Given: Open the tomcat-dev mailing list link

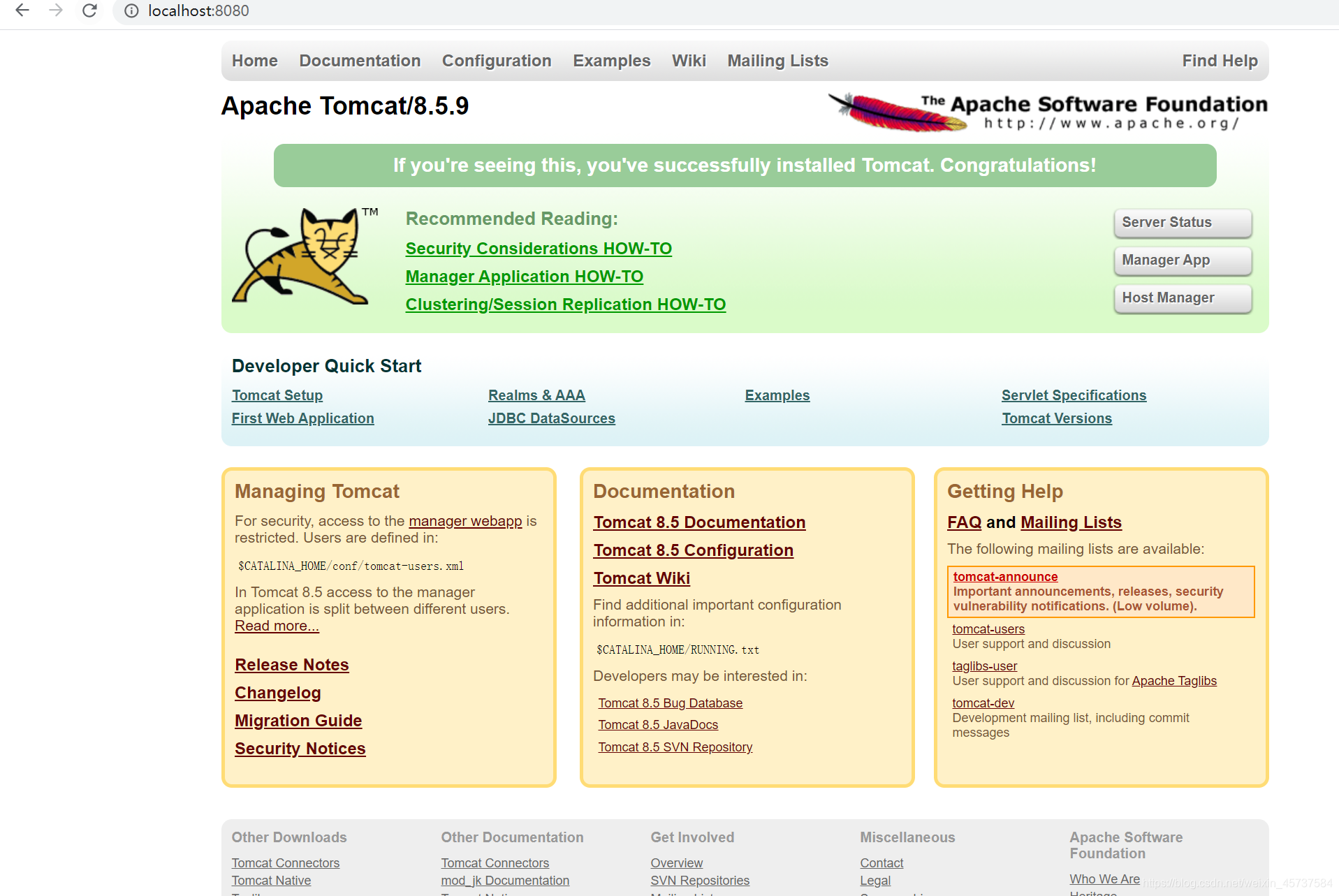Looking at the screenshot, I should coord(983,703).
